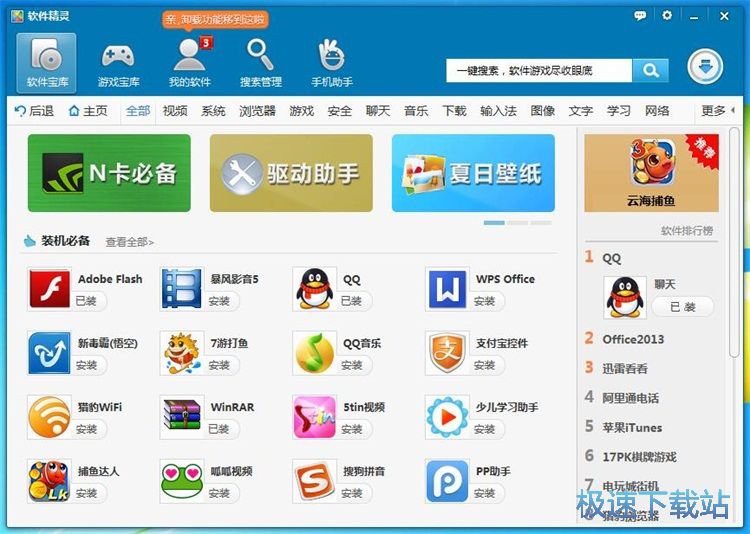Install WPS Office with its 安装 button
750x534 pixels.
point(485,301)
